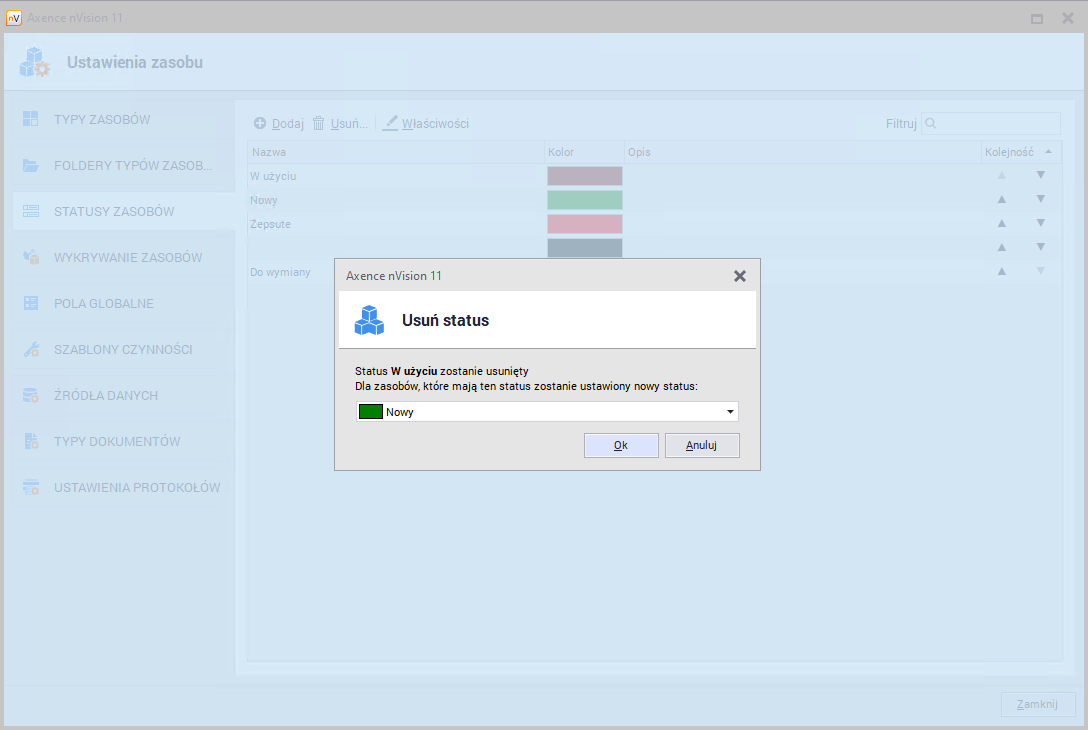
Task: Click the Dodaj toolbar button
Action: 279,123
